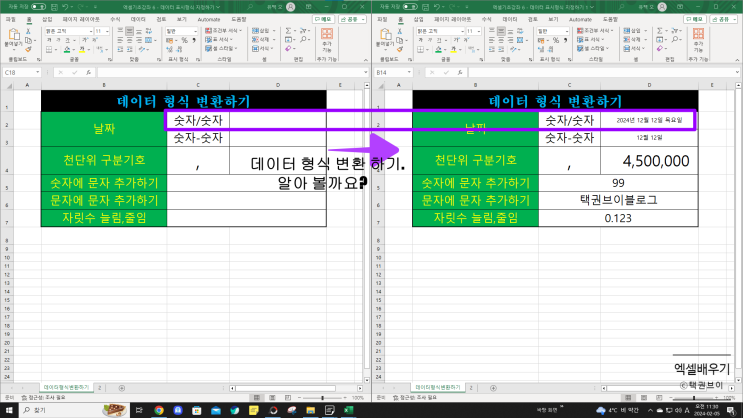Select 데이터형식변환하기 sheet tab in left window
The image size is (743, 418).
[x=66, y=388]
